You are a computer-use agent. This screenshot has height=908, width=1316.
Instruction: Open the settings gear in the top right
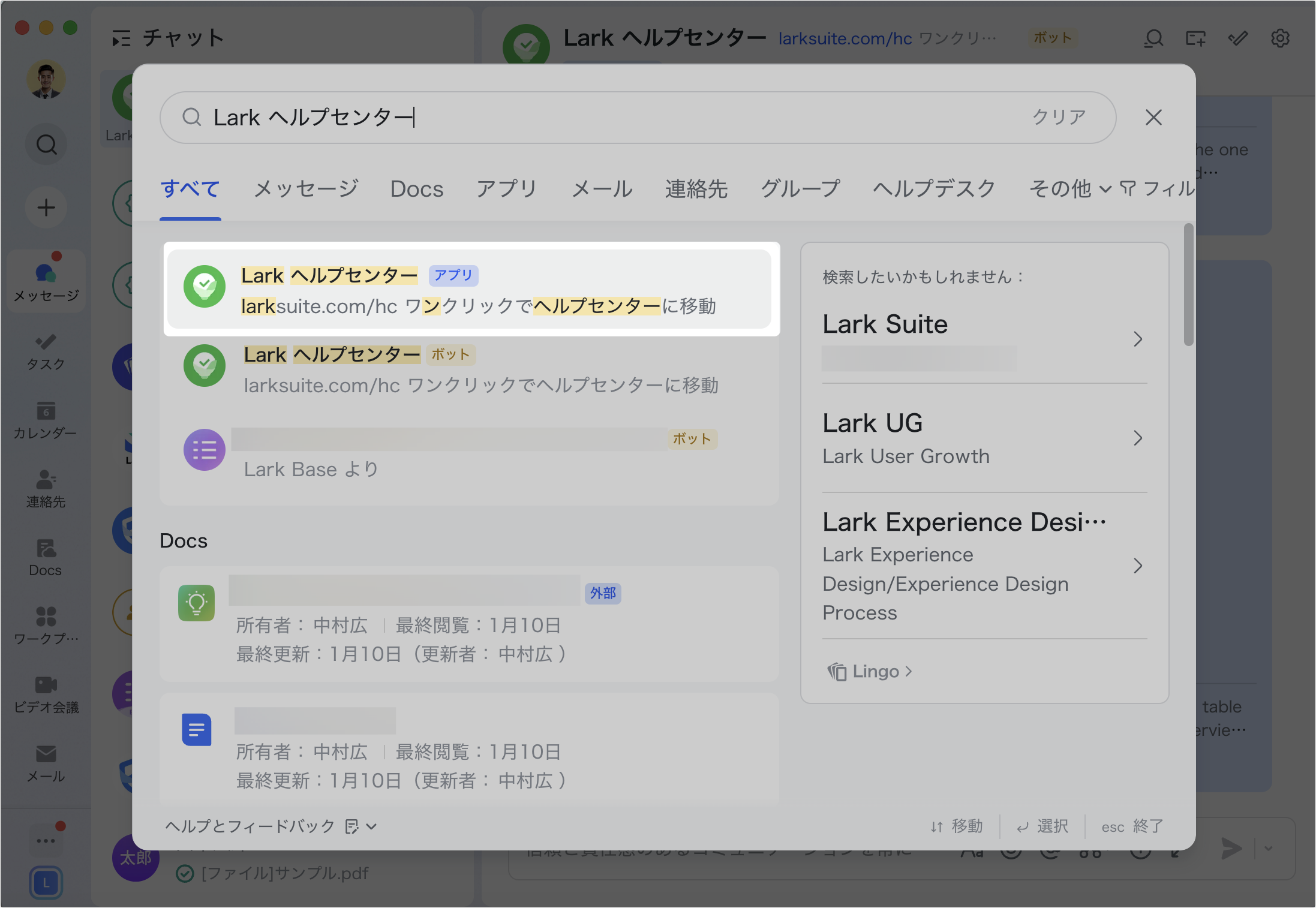coord(1281,38)
